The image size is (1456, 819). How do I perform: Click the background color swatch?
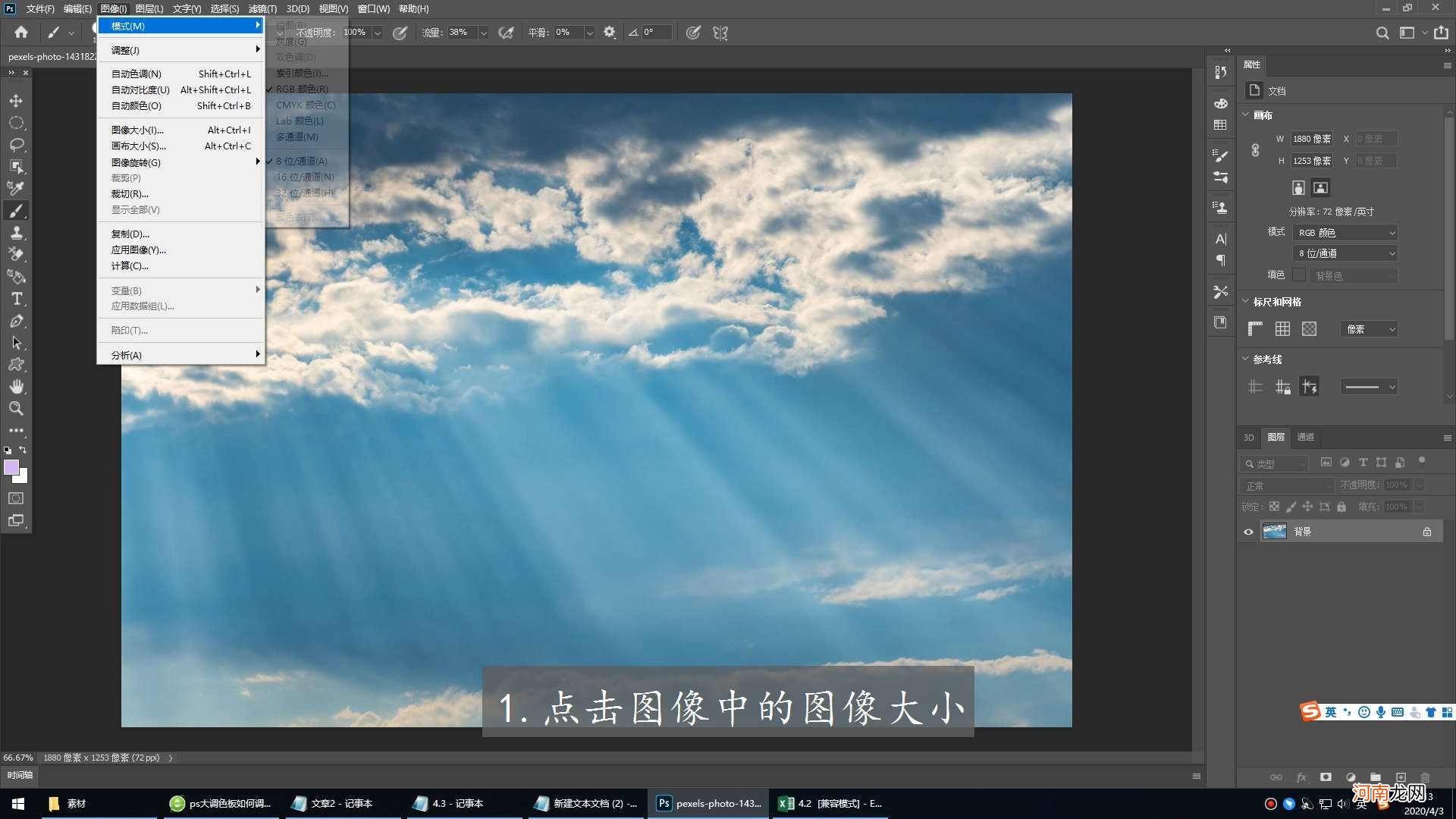coord(23,478)
